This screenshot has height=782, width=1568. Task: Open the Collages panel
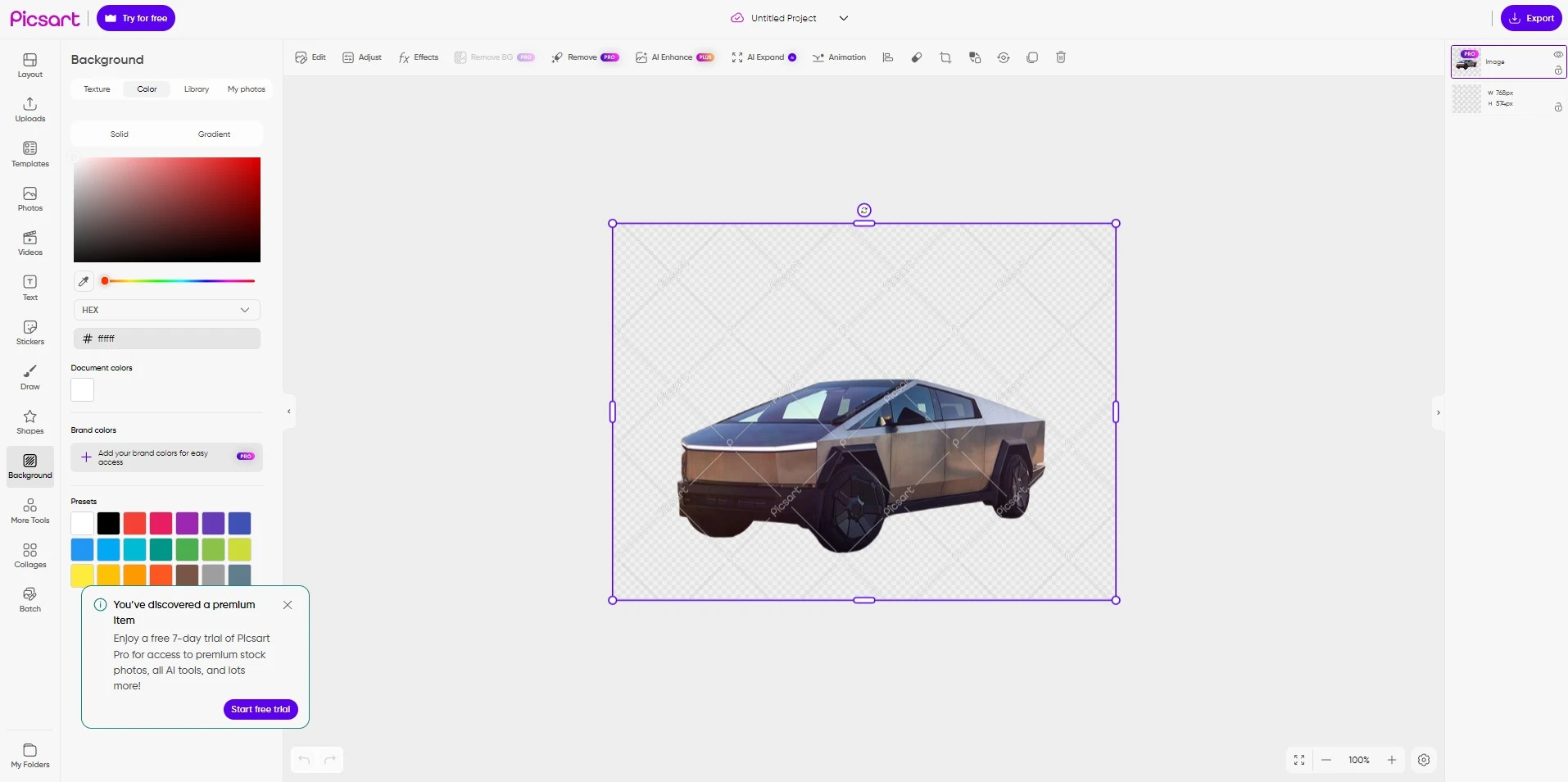click(x=30, y=556)
